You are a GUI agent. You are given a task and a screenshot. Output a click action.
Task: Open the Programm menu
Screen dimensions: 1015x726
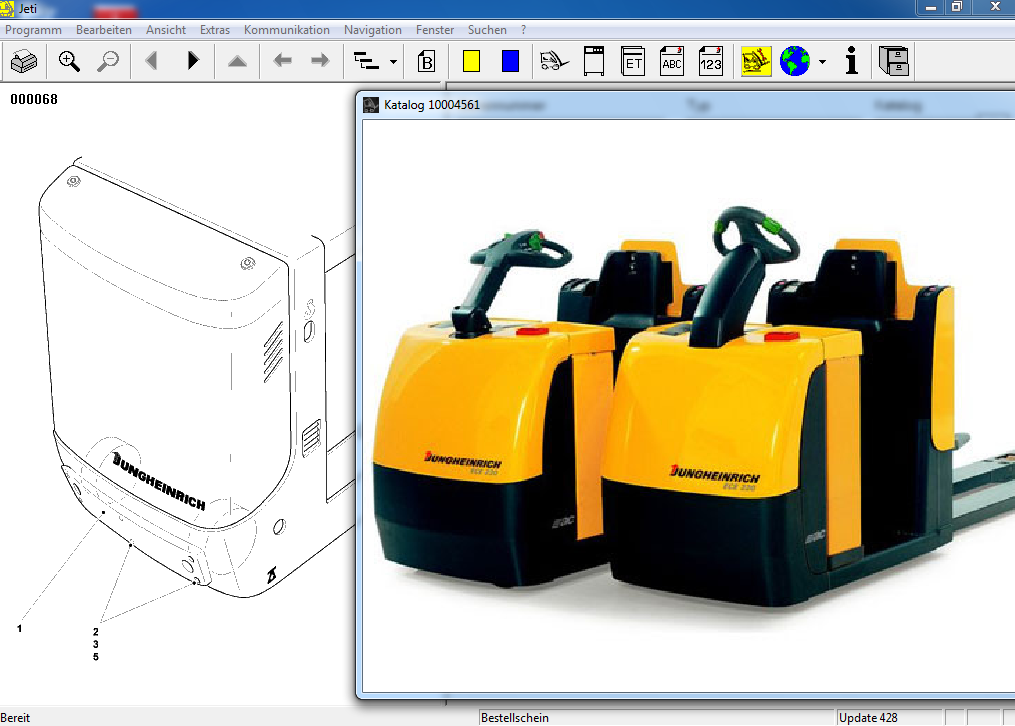coord(33,30)
